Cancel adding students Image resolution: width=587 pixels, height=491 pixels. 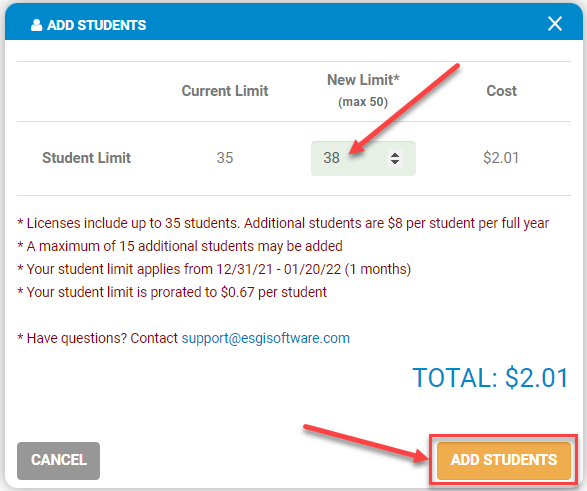click(58, 460)
